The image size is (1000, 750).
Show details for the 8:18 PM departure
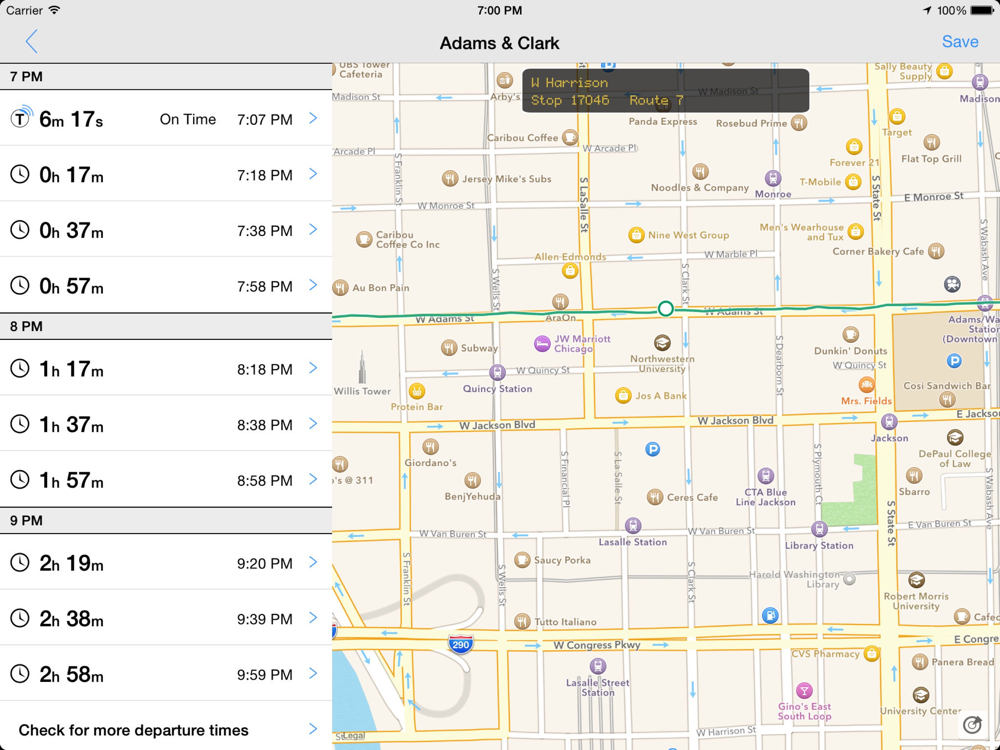coord(166,368)
